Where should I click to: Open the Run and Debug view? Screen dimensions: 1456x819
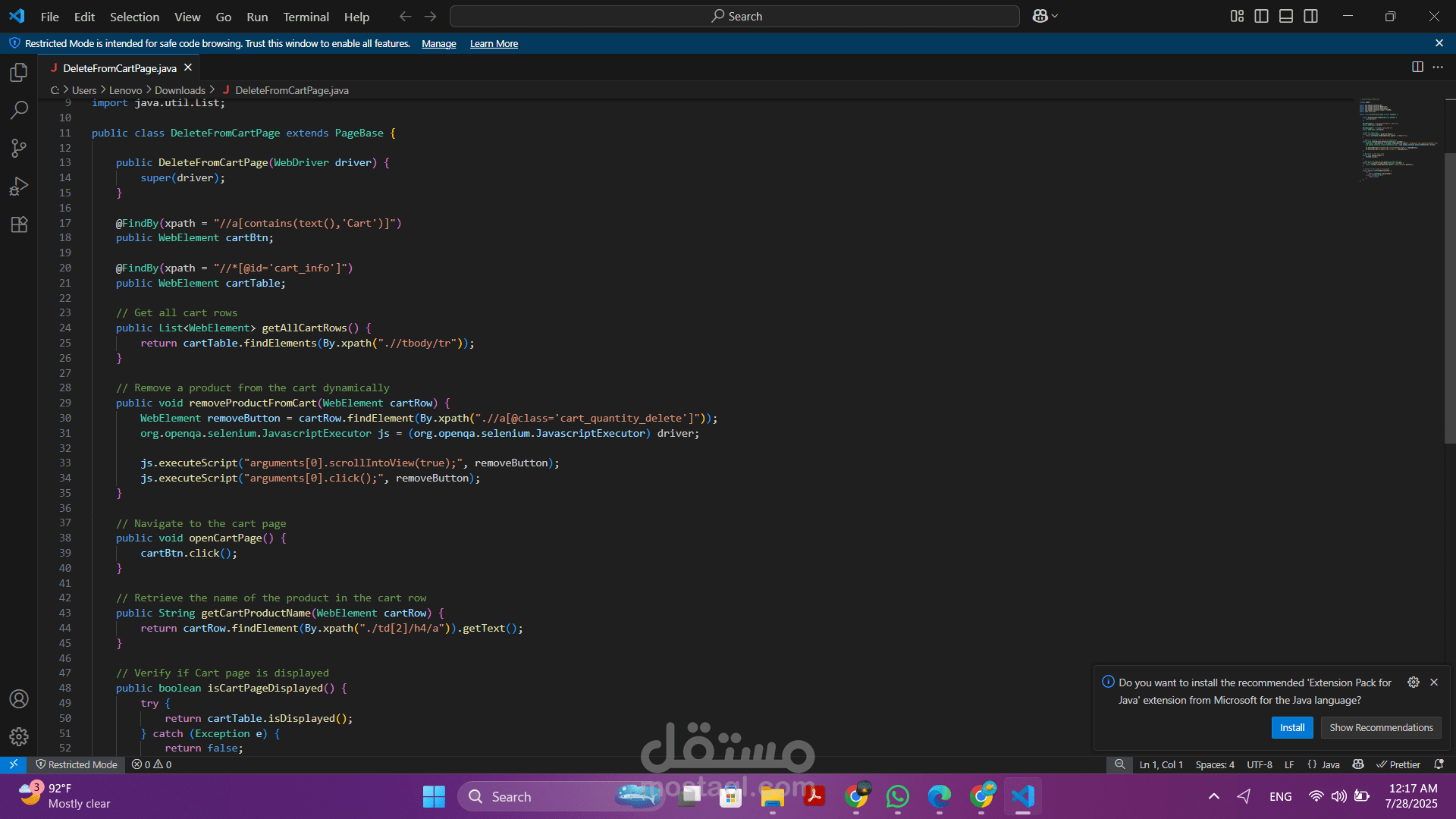pyautogui.click(x=19, y=187)
